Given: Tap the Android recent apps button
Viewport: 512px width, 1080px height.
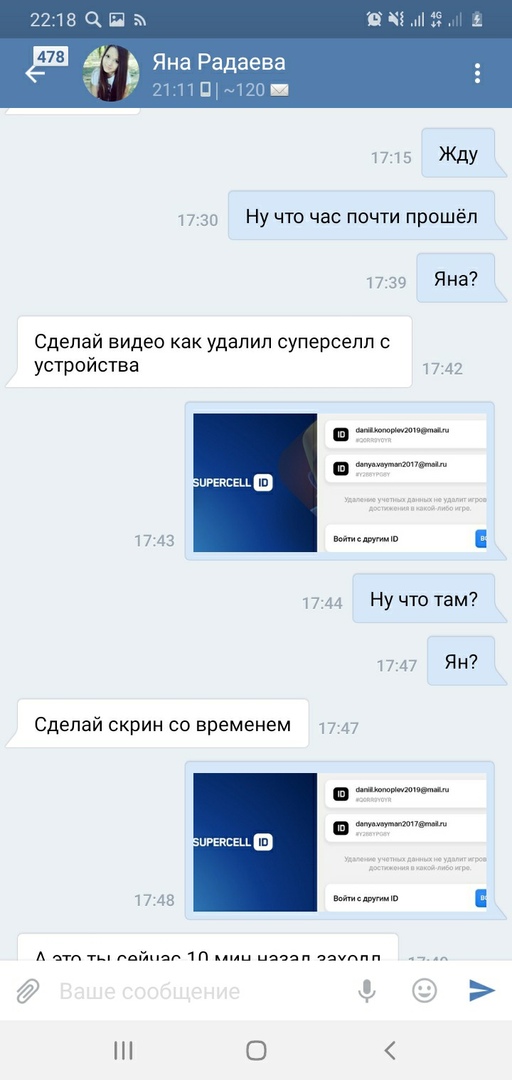Looking at the screenshot, I should 123,1050.
